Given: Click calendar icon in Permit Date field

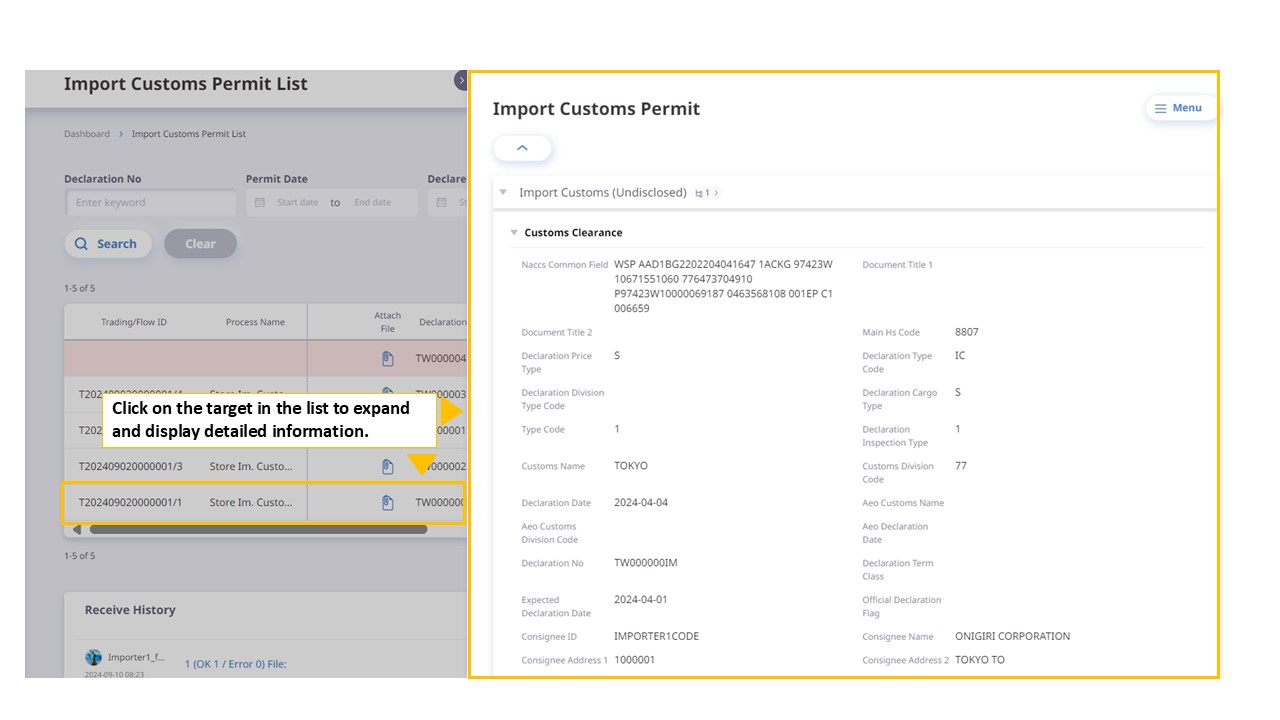Looking at the screenshot, I should pyautogui.click(x=260, y=202).
